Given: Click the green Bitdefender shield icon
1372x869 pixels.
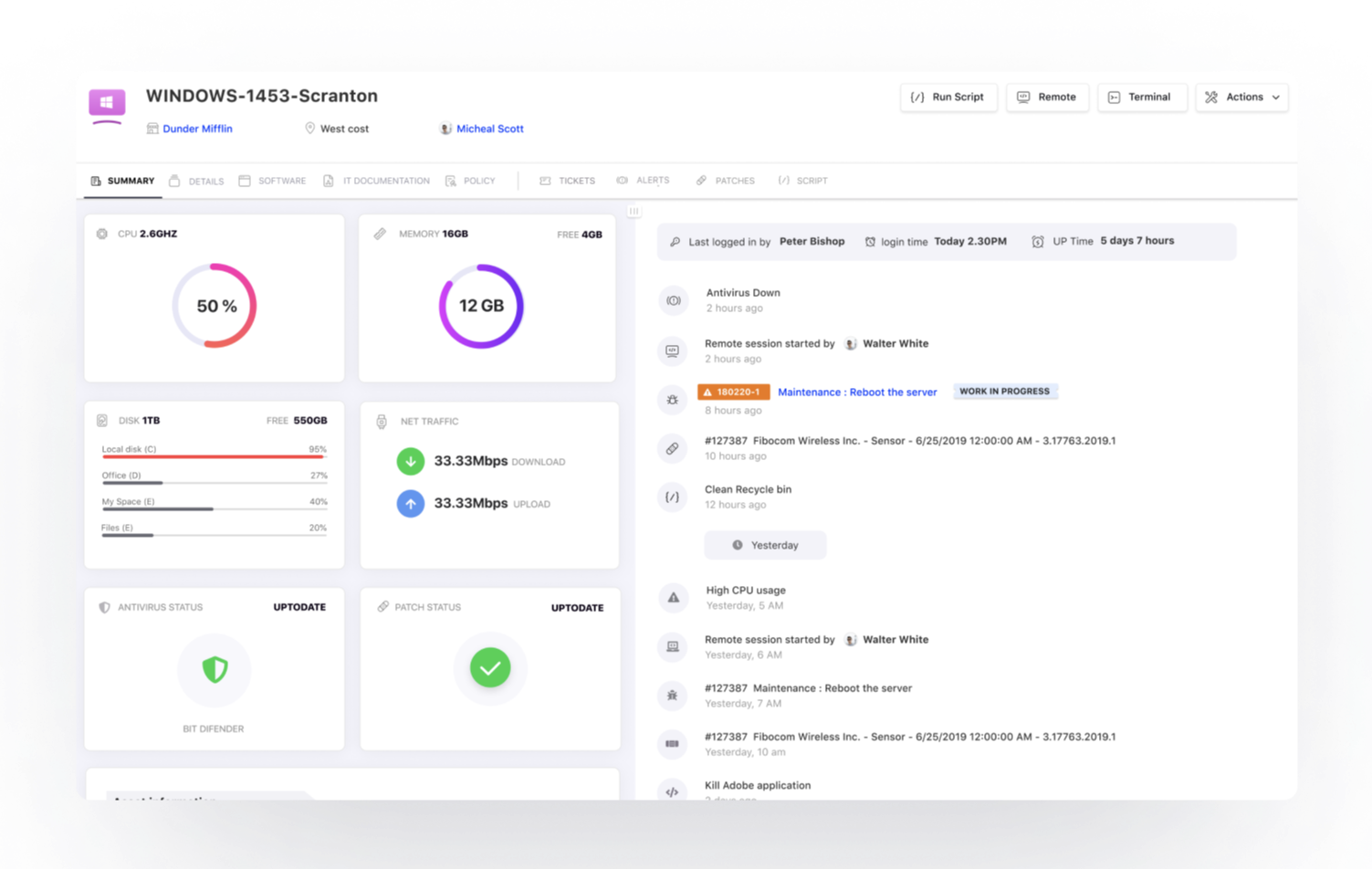Looking at the screenshot, I should coord(215,670).
